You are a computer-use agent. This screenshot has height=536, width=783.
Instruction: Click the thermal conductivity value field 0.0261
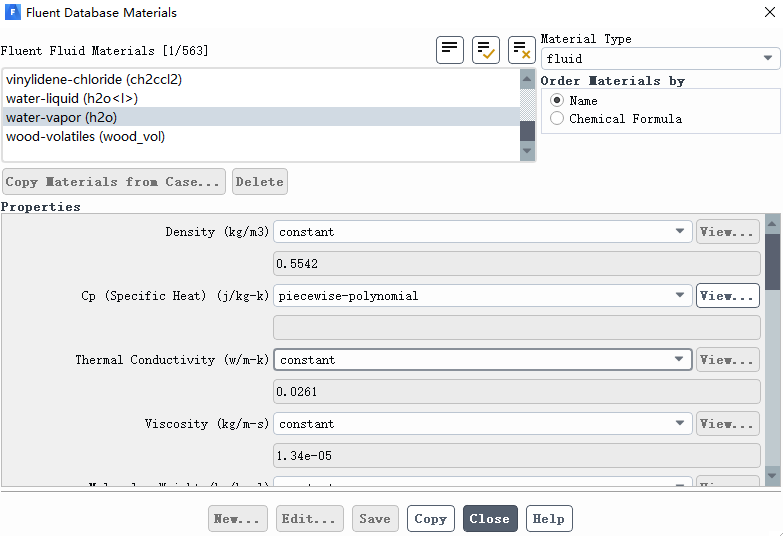pos(516,392)
